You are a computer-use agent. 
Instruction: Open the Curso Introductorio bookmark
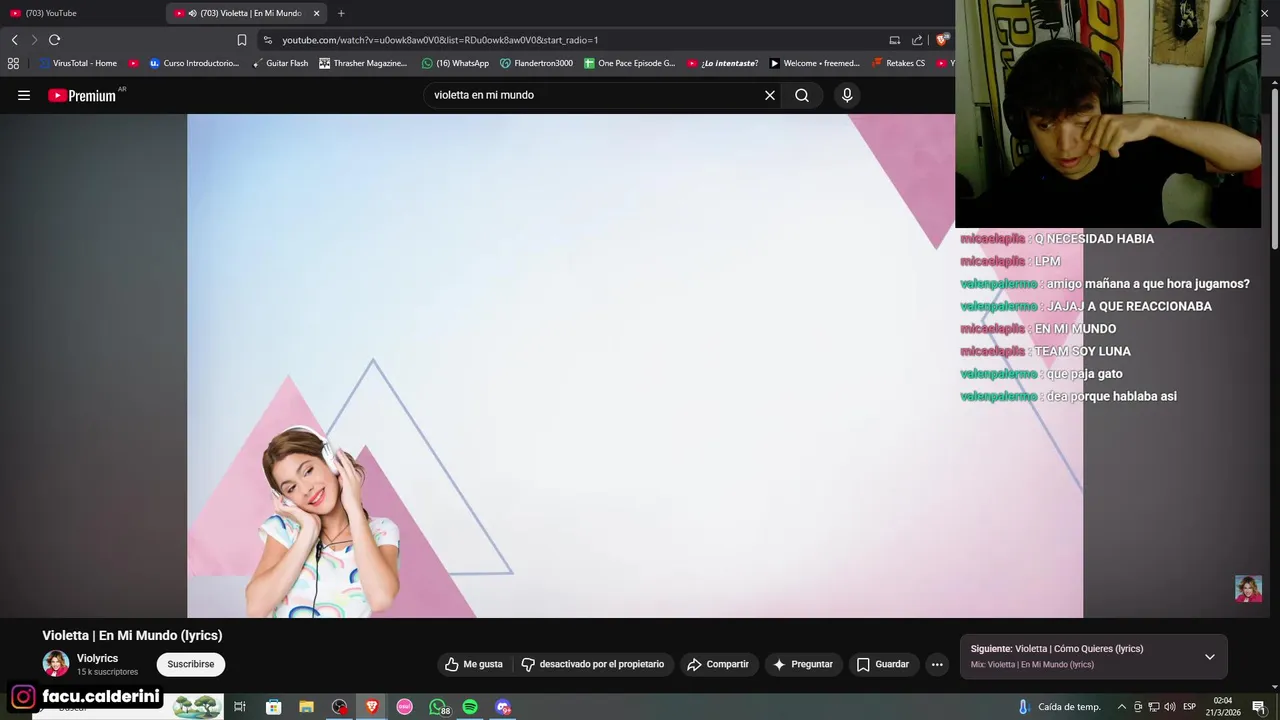click(x=195, y=63)
